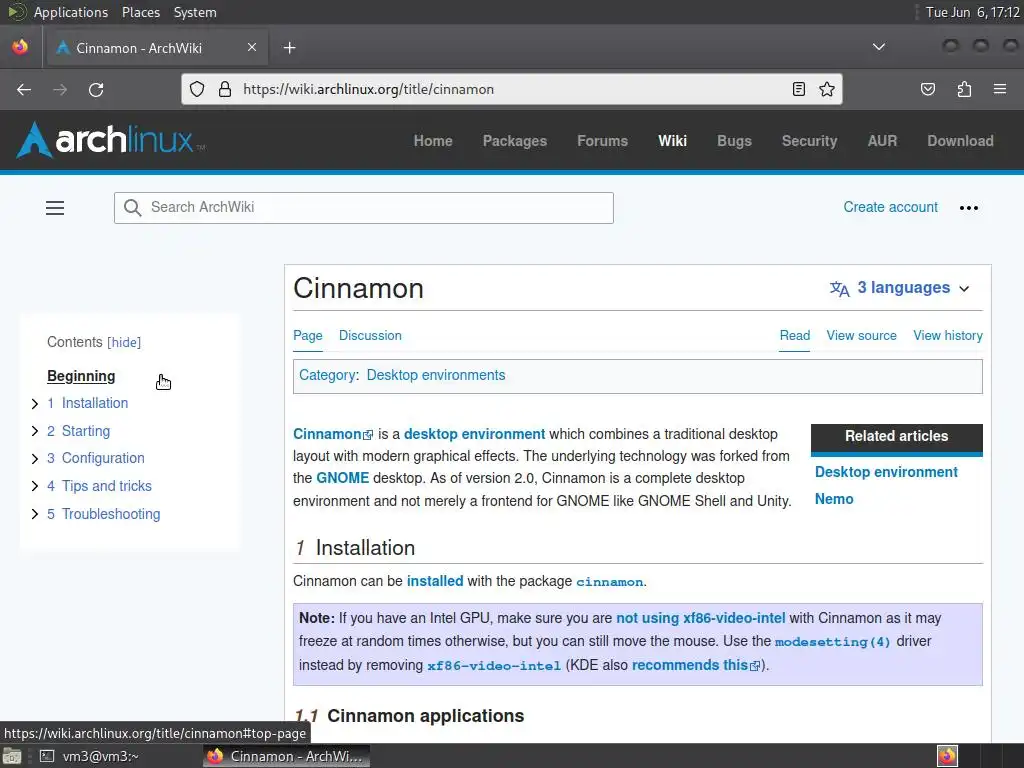Open Security in the Arch navigation bar
Viewport: 1024px width, 768px height.
coord(809,141)
